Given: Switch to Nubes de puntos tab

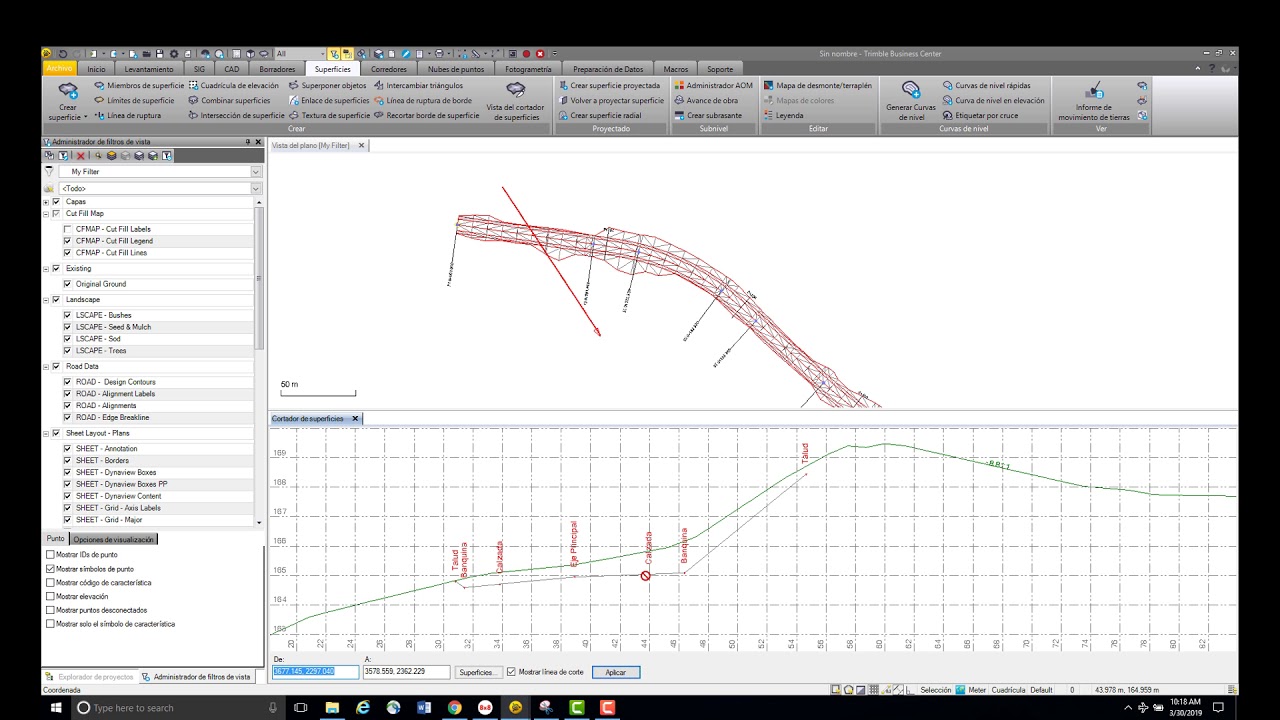Looking at the screenshot, I should (x=456, y=69).
